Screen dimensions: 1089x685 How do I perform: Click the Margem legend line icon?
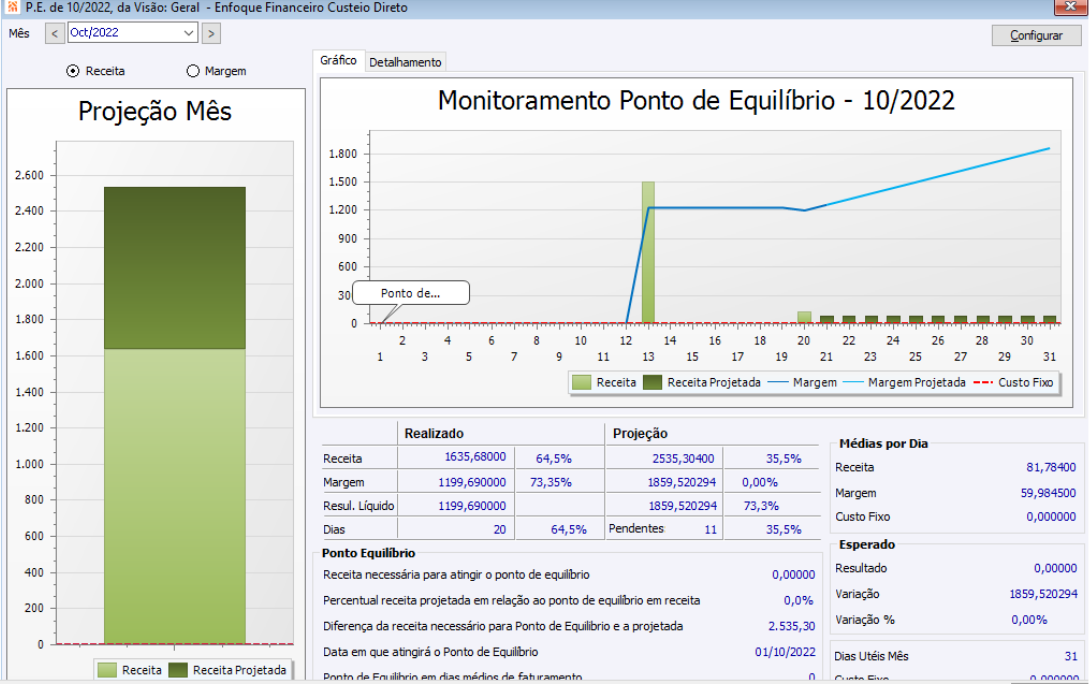pyautogui.click(x=779, y=383)
